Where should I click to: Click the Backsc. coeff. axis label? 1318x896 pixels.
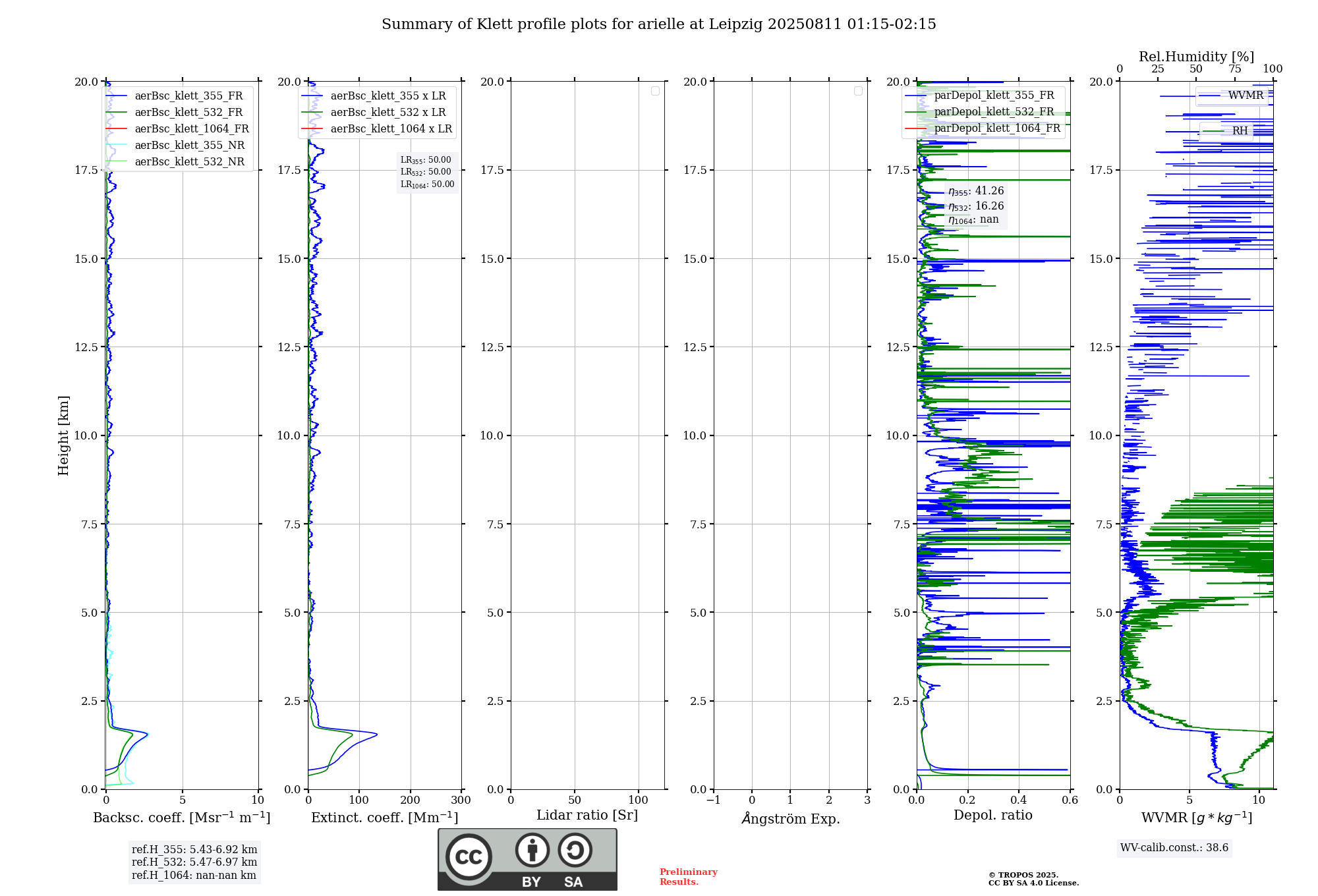(x=182, y=818)
